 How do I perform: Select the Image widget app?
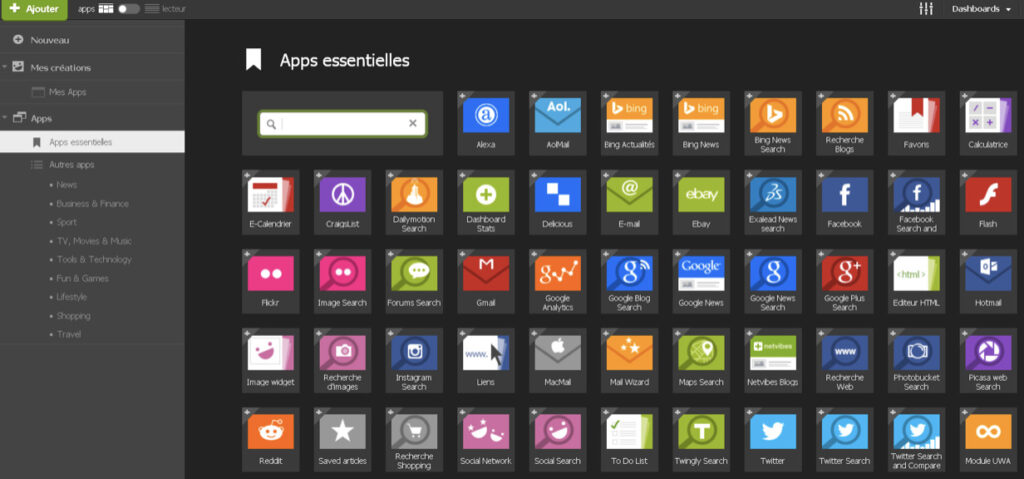270,360
